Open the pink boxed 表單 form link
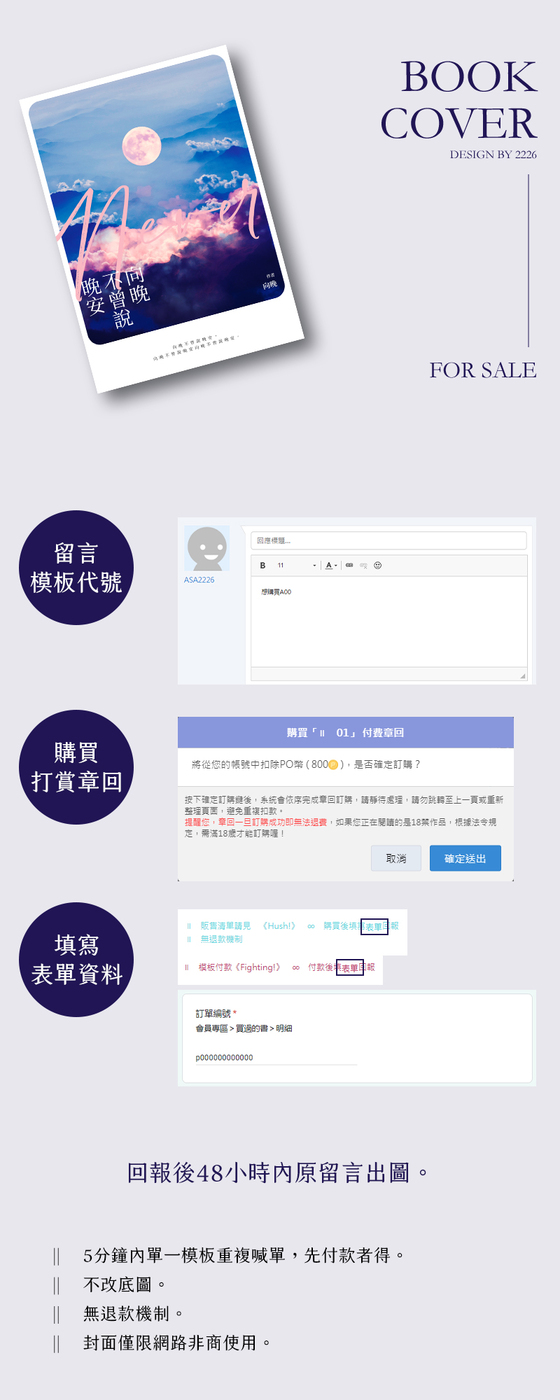 tap(350, 968)
